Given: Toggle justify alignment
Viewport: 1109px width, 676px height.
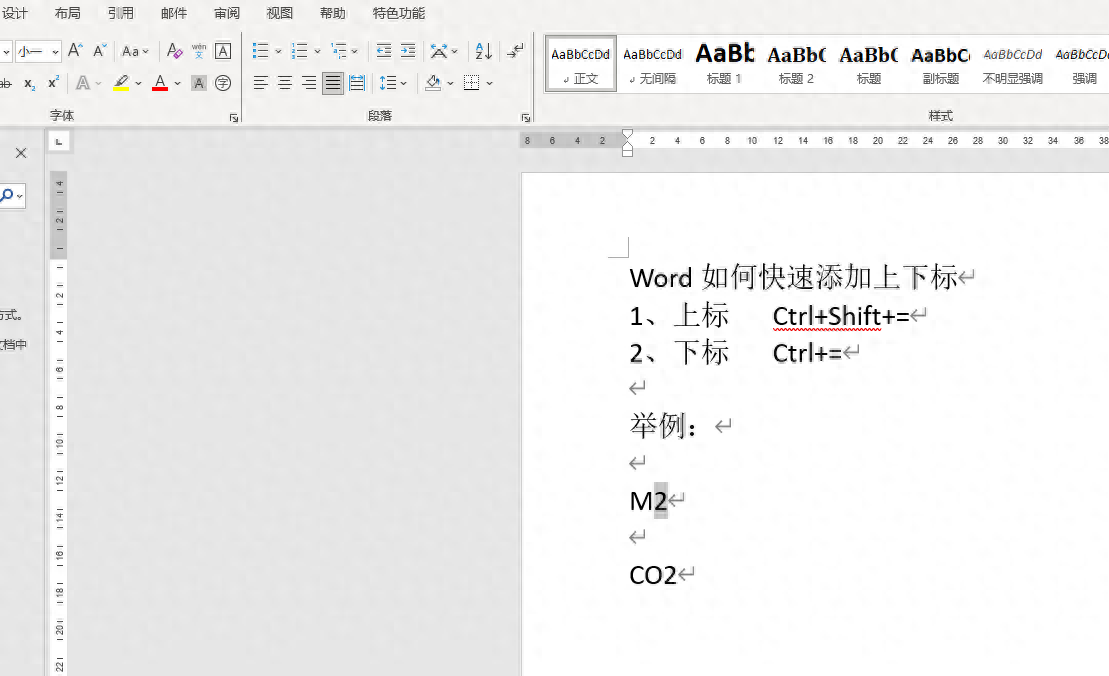Looking at the screenshot, I should 332,83.
